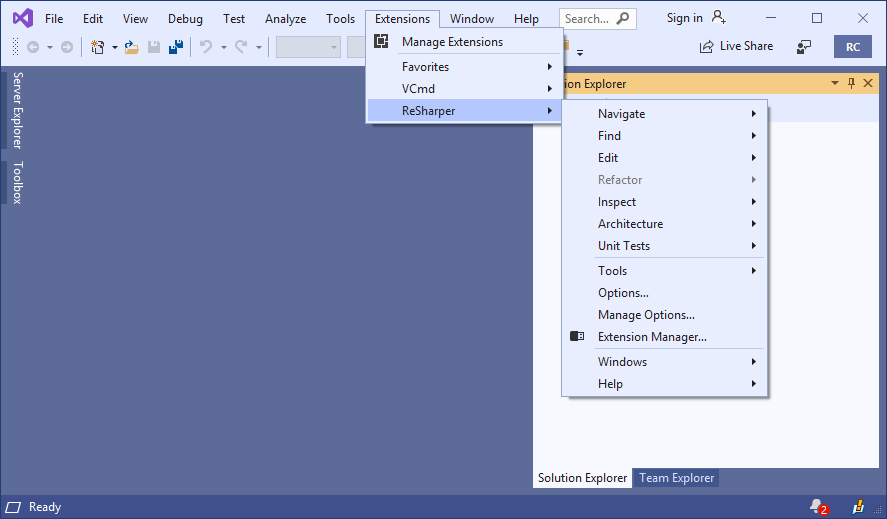The width and height of the screenshot is (887, 519).
Task: Open Solution Explorer window options dropdown
Action: [x=835, y=84]
